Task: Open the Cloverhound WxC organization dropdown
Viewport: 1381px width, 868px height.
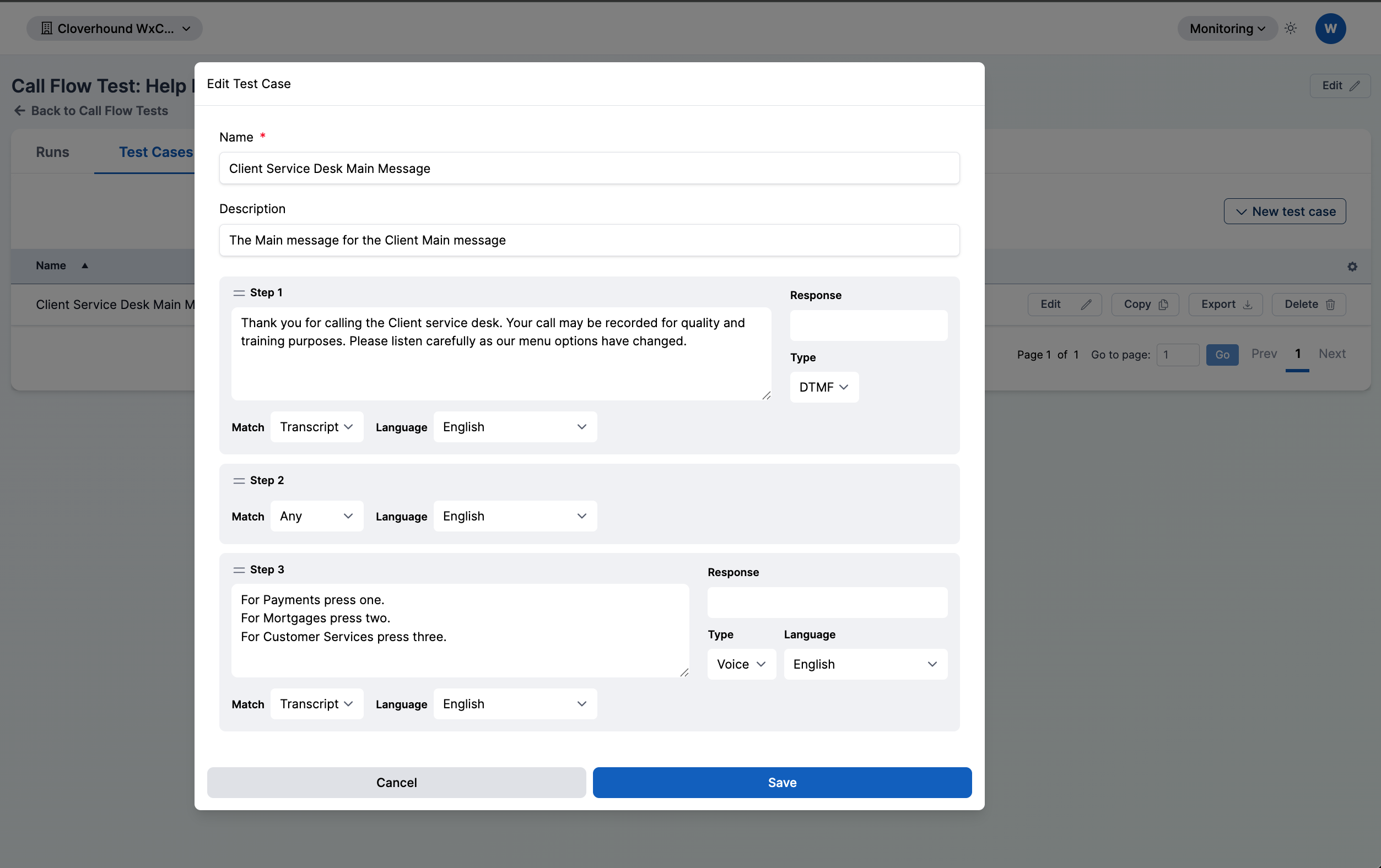Action: coord(114,28)
